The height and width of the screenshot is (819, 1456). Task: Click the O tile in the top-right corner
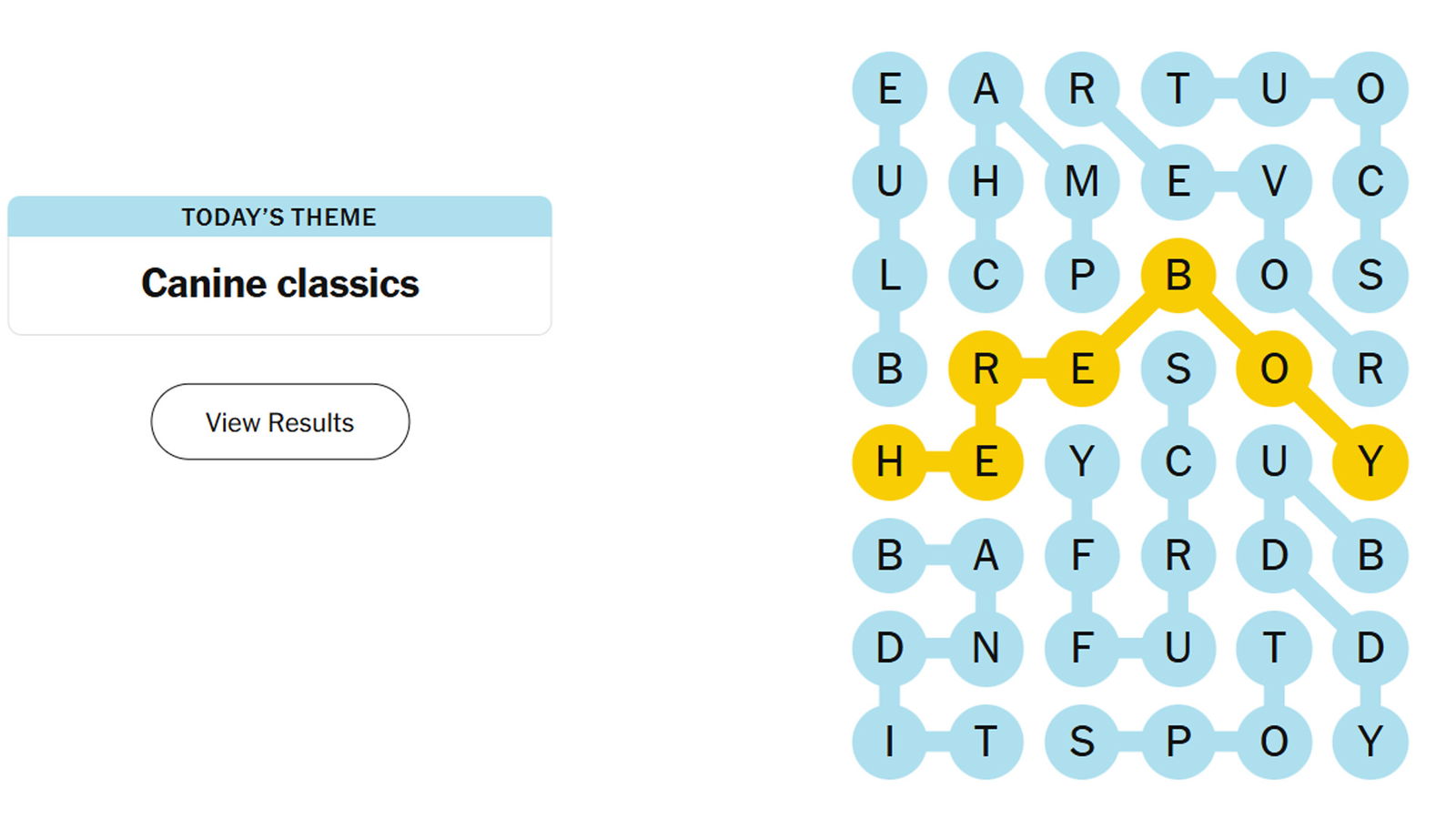coord(1370,89)
